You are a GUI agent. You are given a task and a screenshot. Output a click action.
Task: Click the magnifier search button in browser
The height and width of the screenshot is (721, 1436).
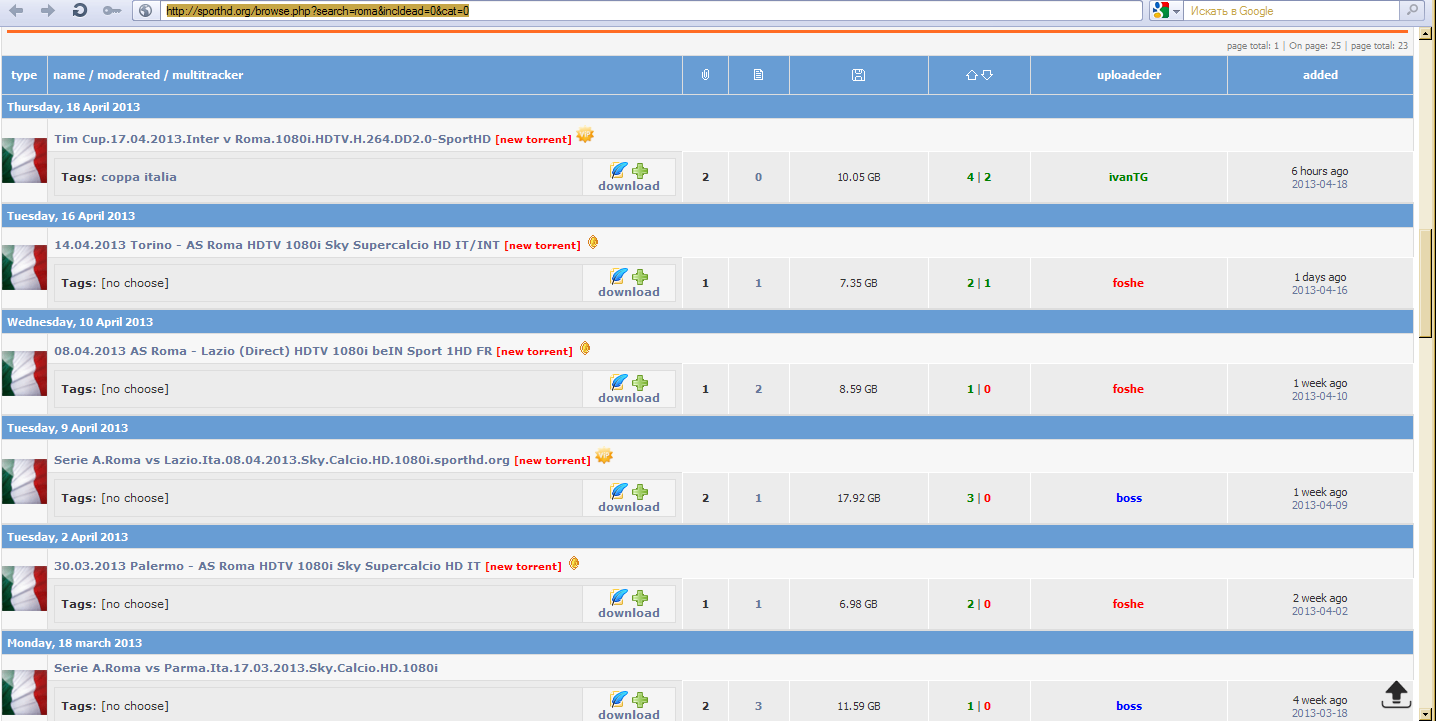(1413, 10)
